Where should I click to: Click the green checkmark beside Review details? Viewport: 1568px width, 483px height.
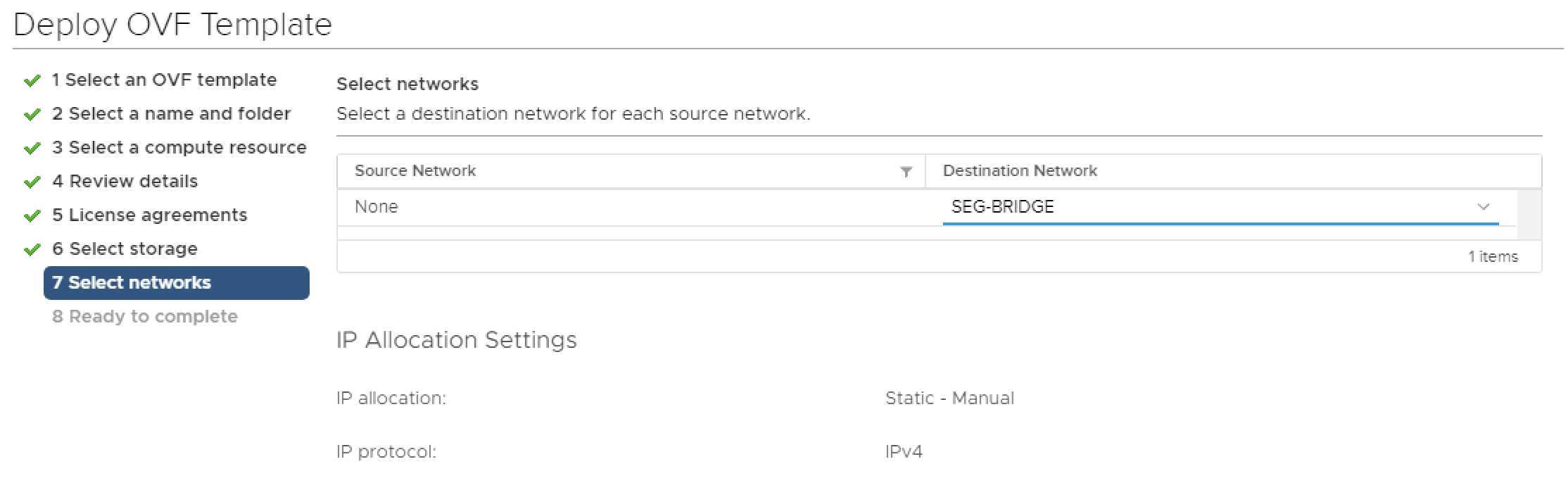click(x=32, y=182)
